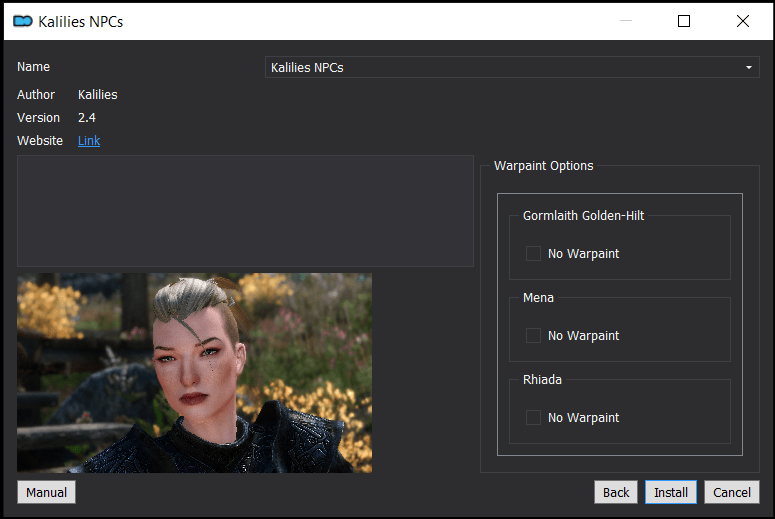Select the Author value Kalilies
Viewport: 775px width, 519px height.
pos(97,94)
